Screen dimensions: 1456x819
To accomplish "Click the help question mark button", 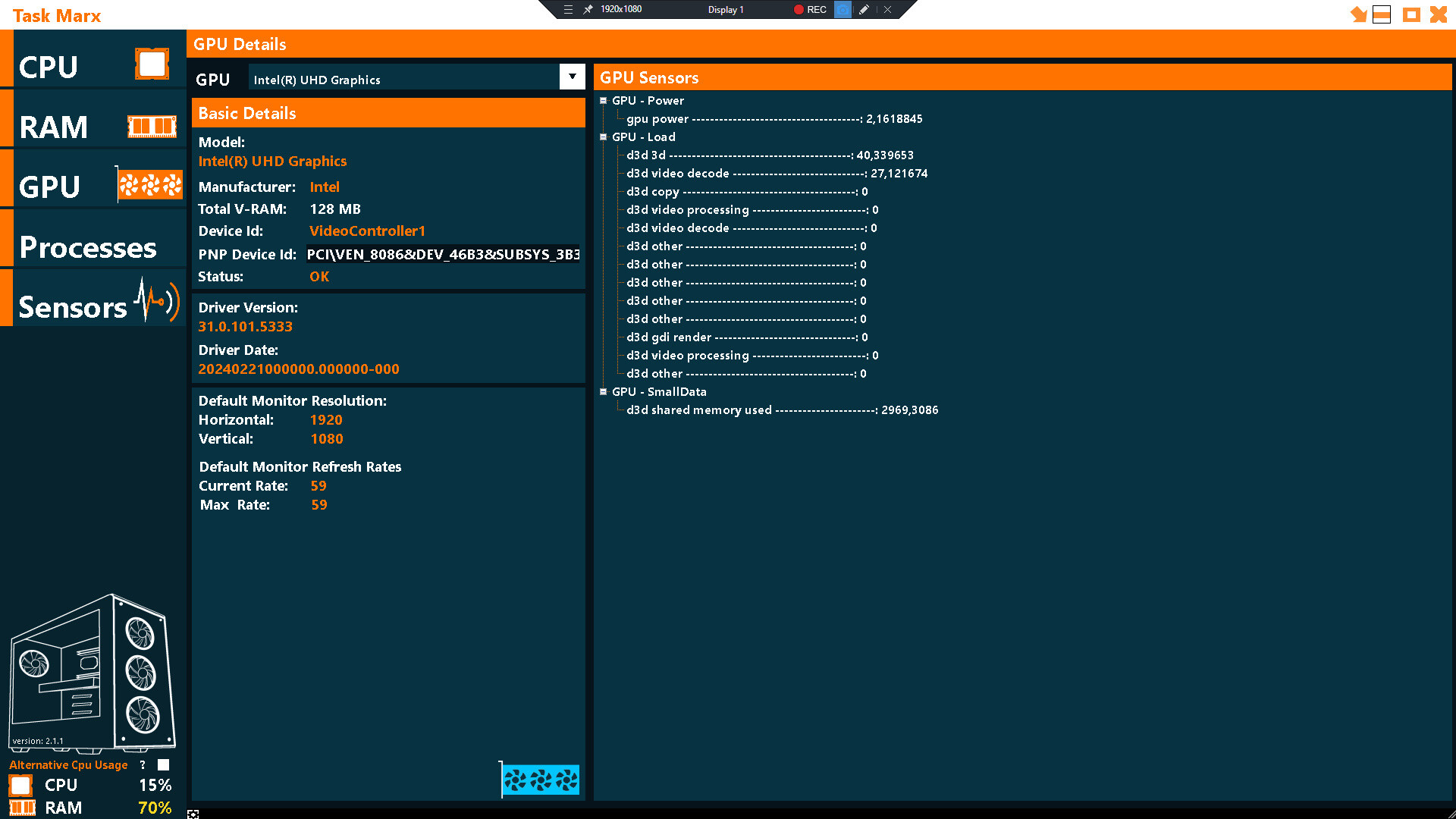I will pos(142,765).
